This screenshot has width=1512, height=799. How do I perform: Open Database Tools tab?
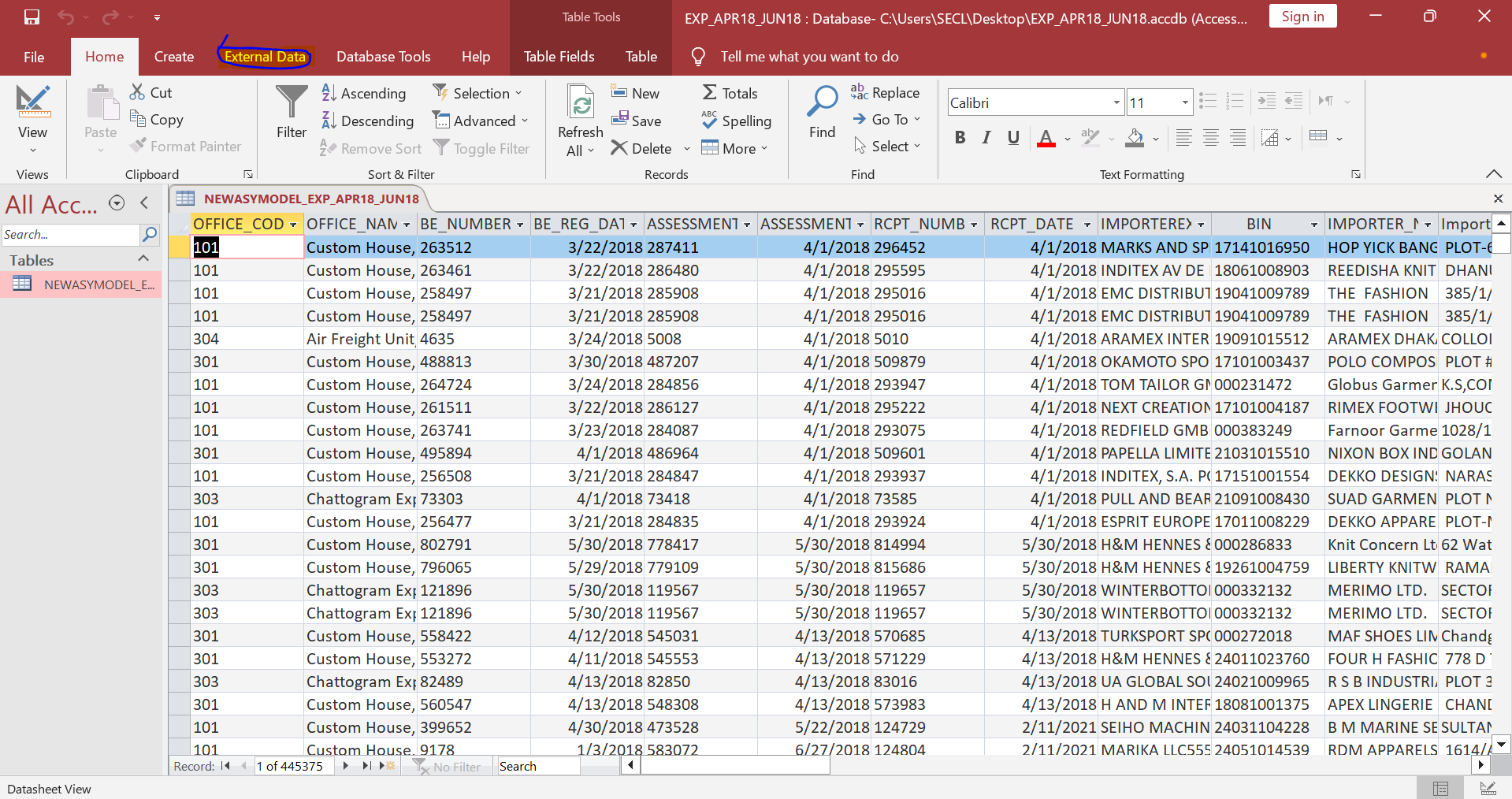click(x=384, y=57)
